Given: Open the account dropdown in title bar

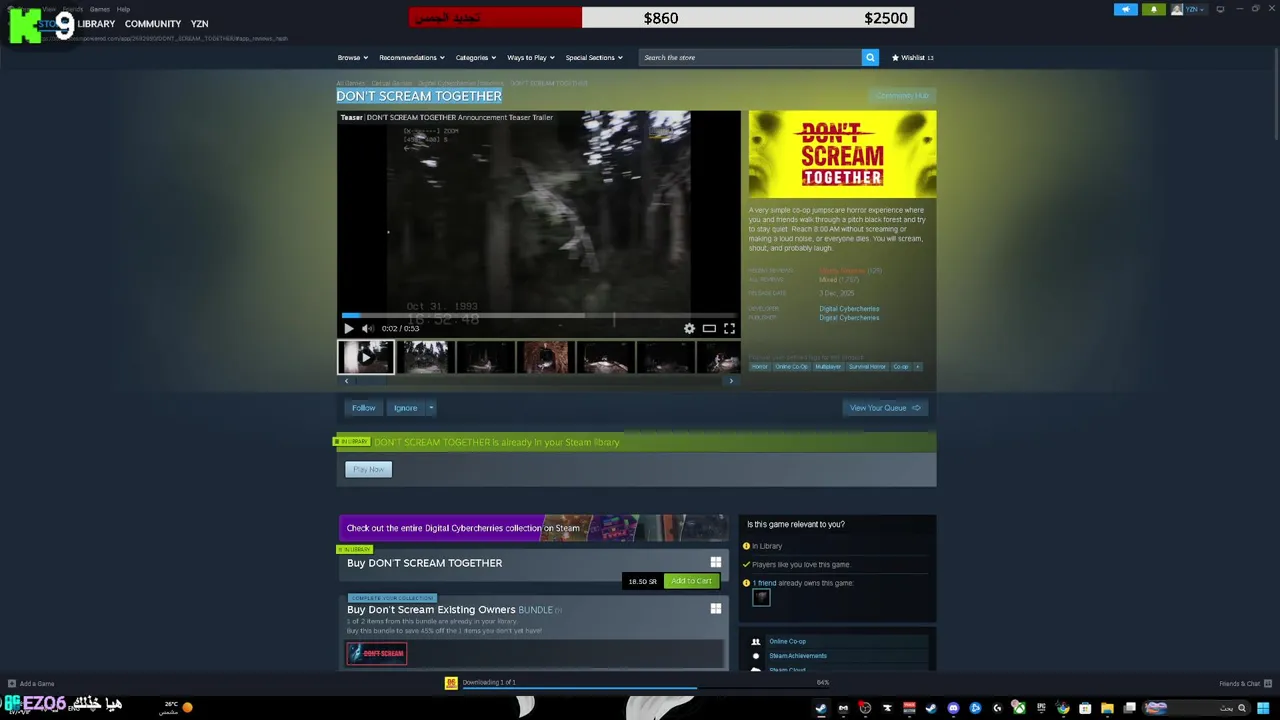Looking at the screenshot, I should pos(1190,9).
